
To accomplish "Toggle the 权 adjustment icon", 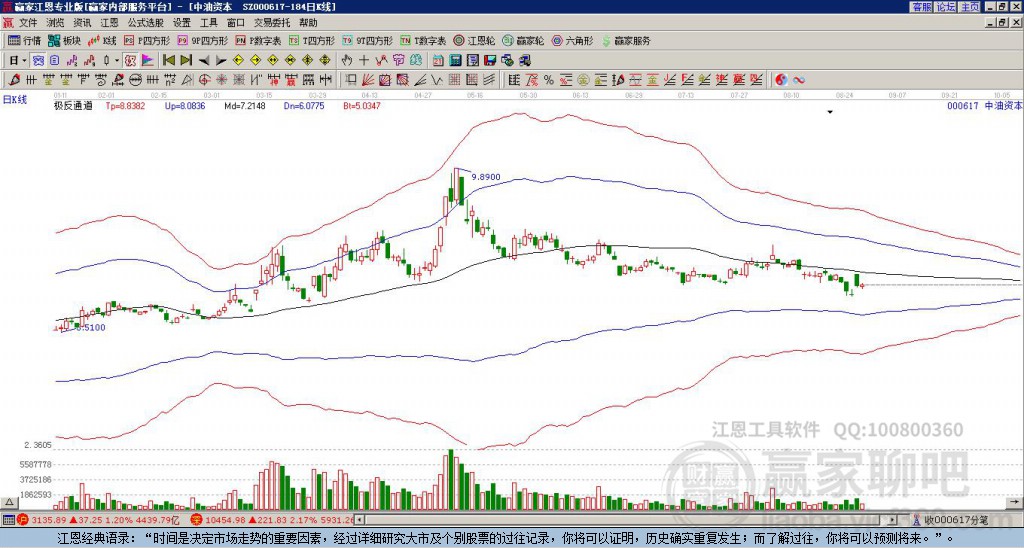I will (130, 61).
